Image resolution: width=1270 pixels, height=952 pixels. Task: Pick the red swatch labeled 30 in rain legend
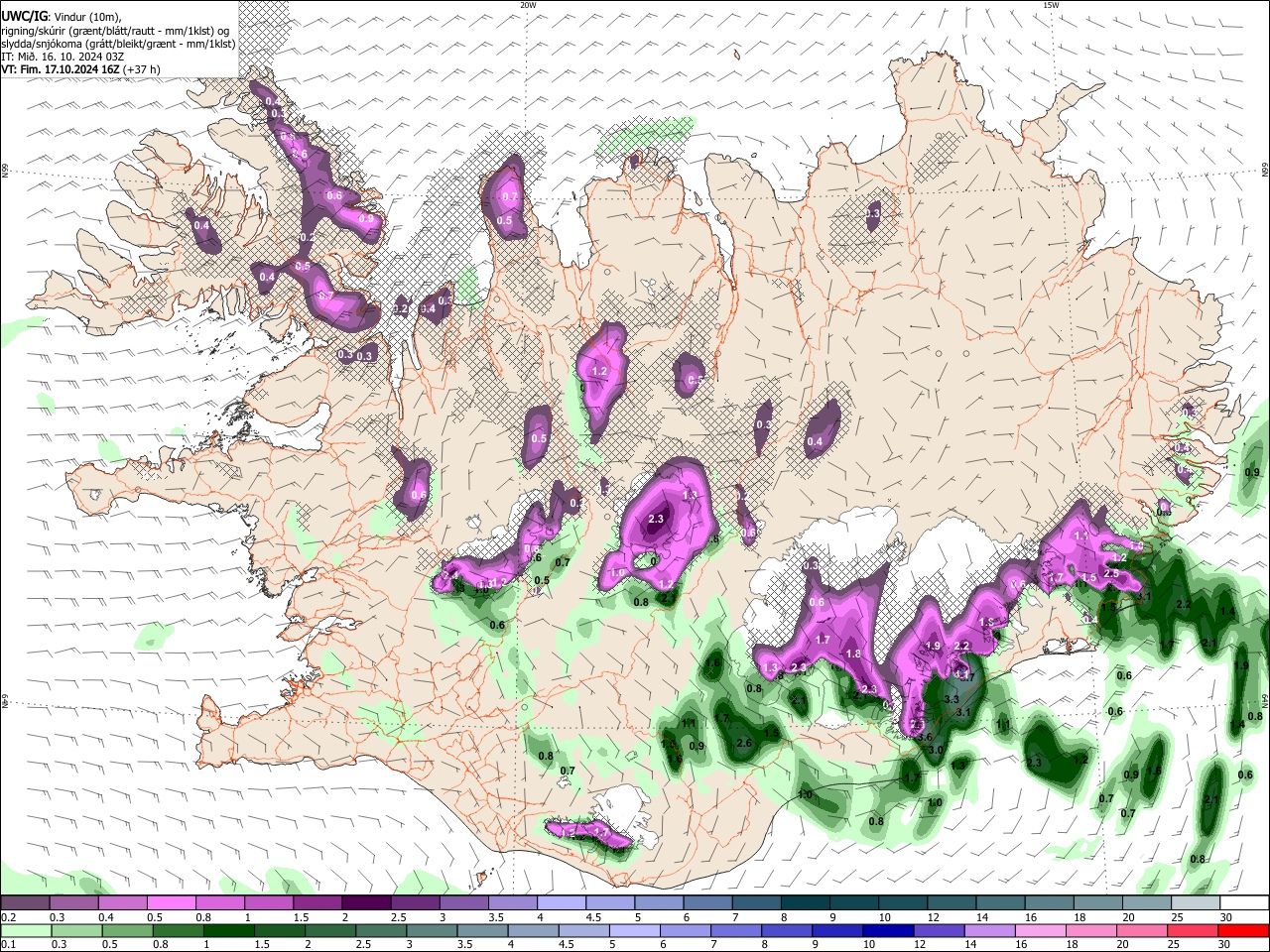click(x=1244, y=930)
